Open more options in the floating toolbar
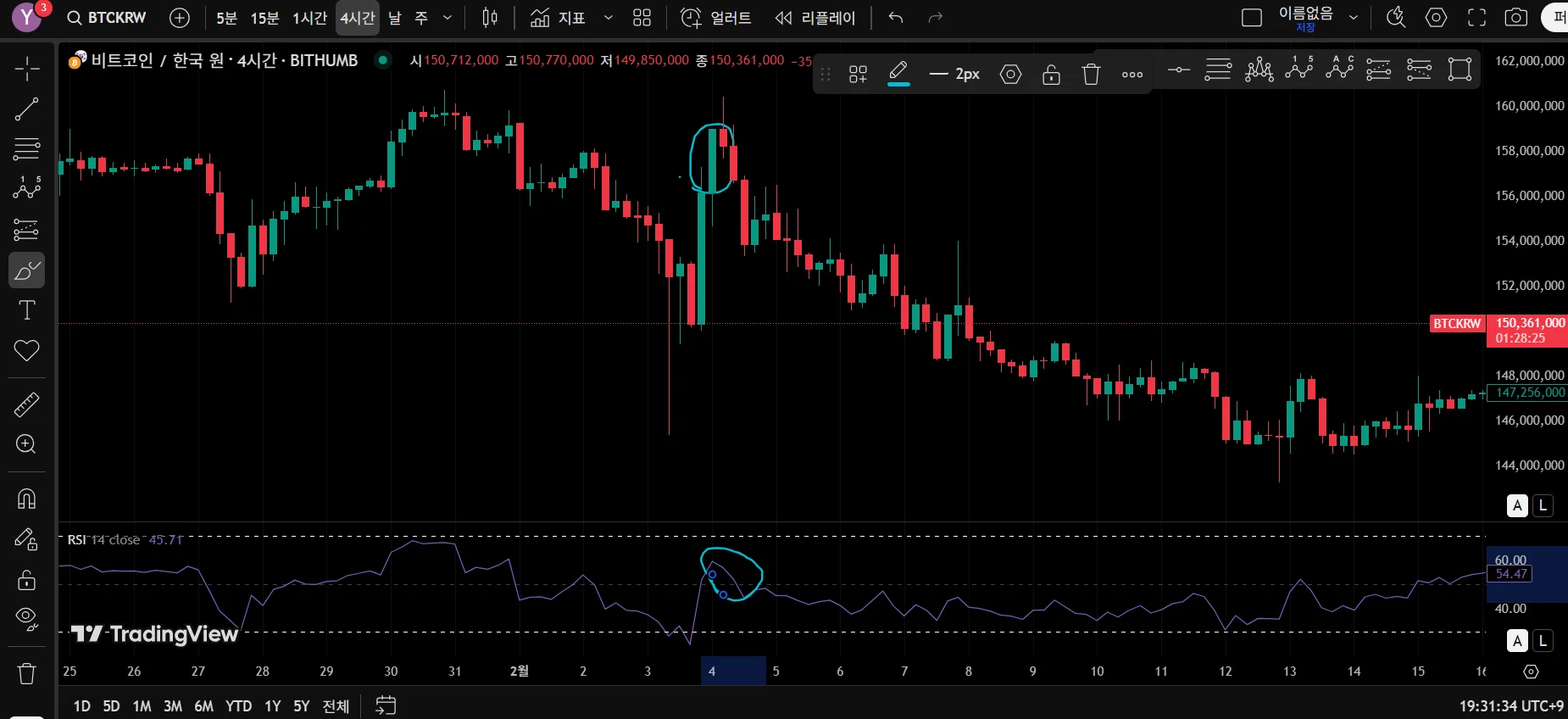1568x719 pixels. tap(1132, 75)
